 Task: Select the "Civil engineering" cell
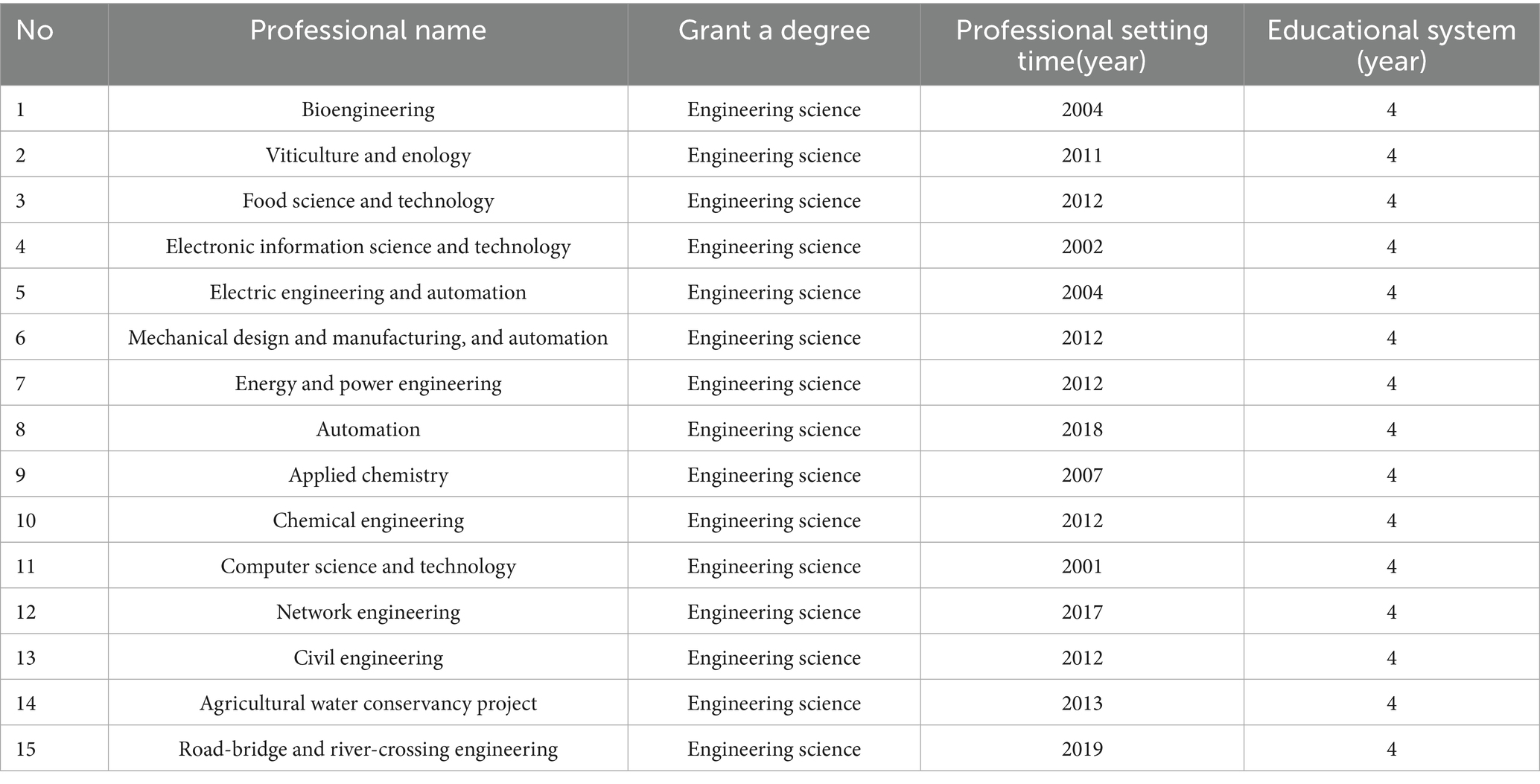(x=368, y=658)
